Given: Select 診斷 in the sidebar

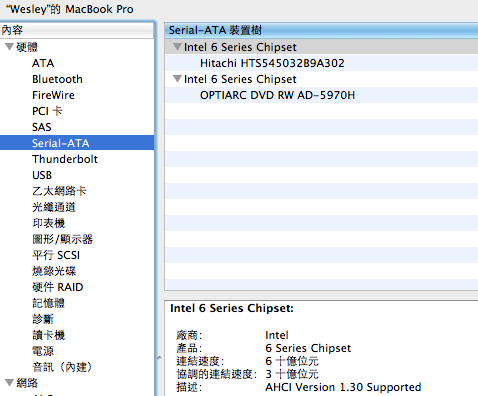Looking at the screenshot, I should 43,319.
